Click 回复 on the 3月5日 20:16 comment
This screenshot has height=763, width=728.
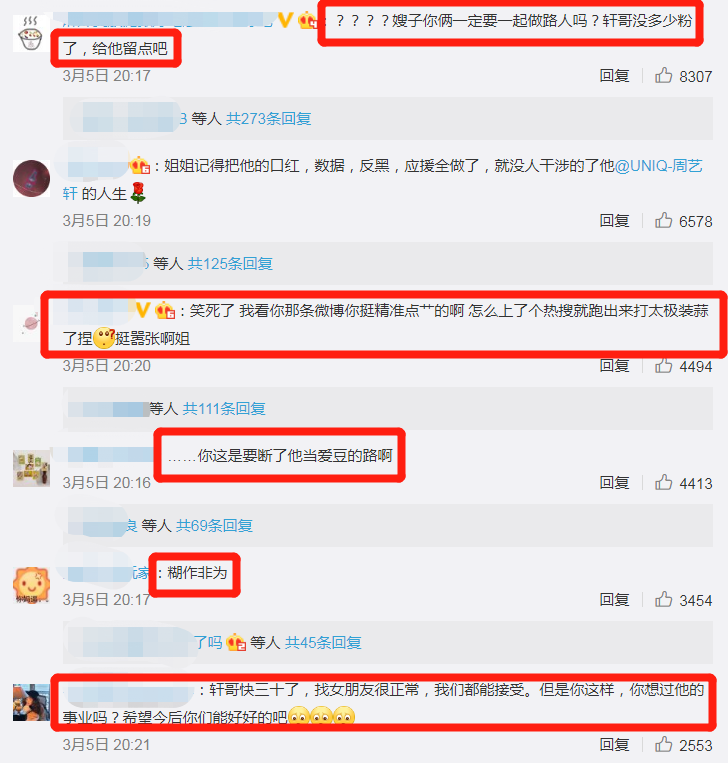(x=614, y=482)
